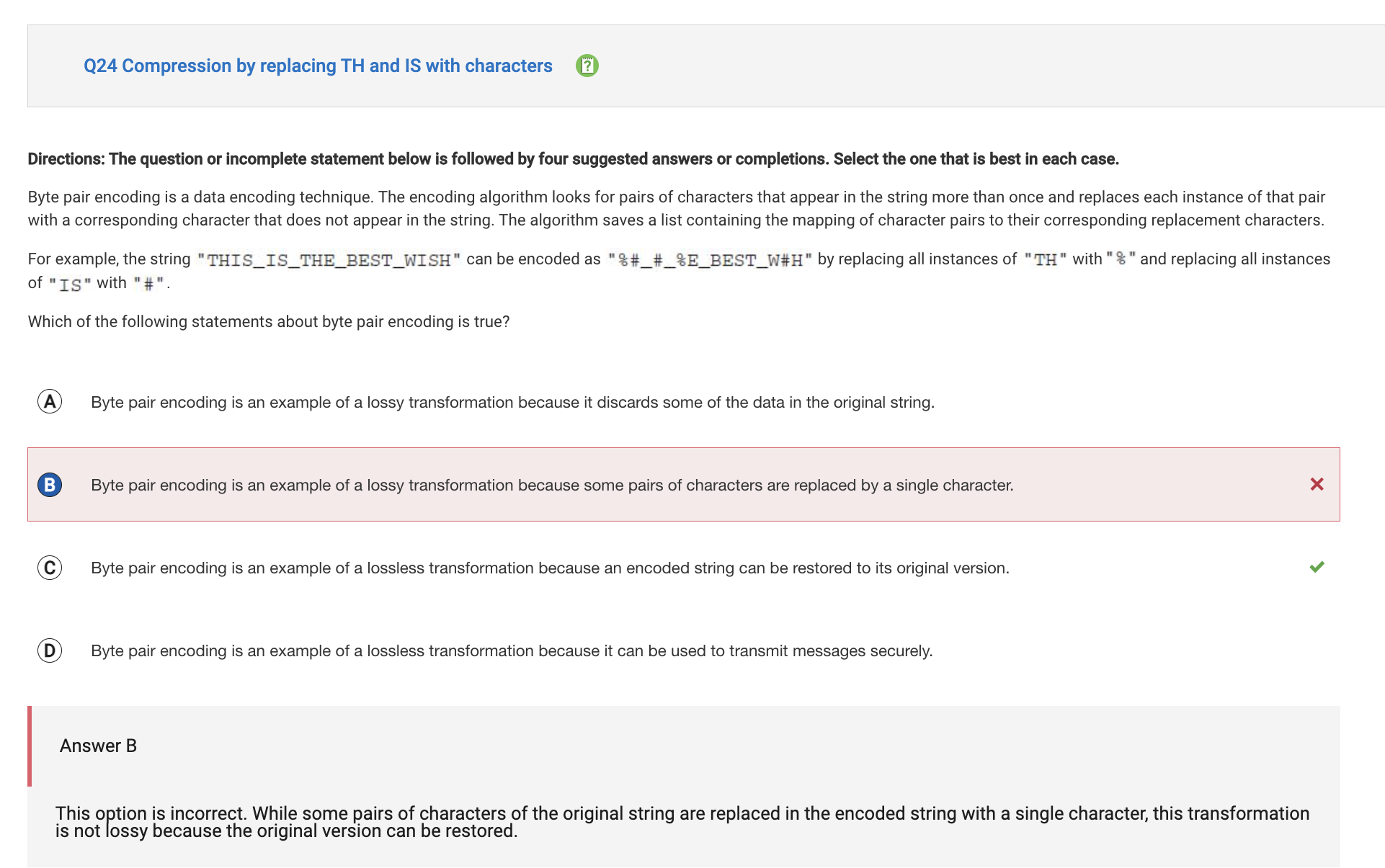Open the green question-info icon beside the title

tap(587, 66)
